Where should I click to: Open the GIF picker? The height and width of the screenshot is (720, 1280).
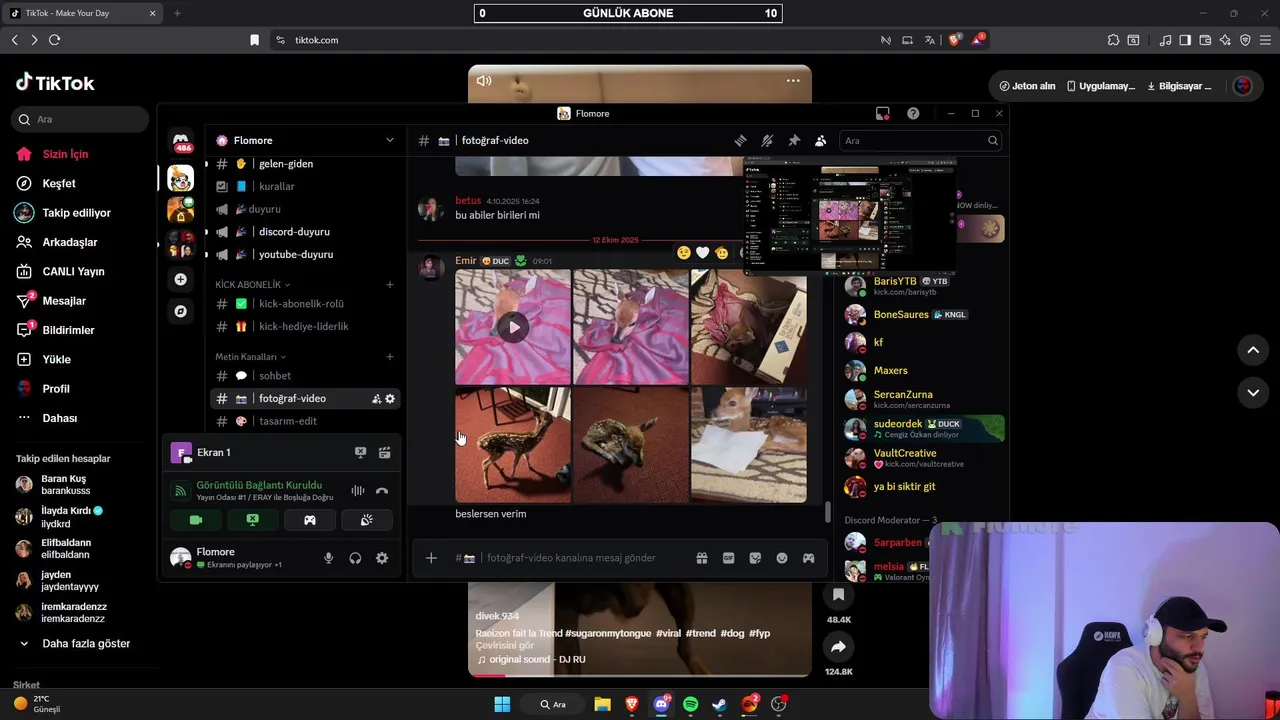(729, 558)
